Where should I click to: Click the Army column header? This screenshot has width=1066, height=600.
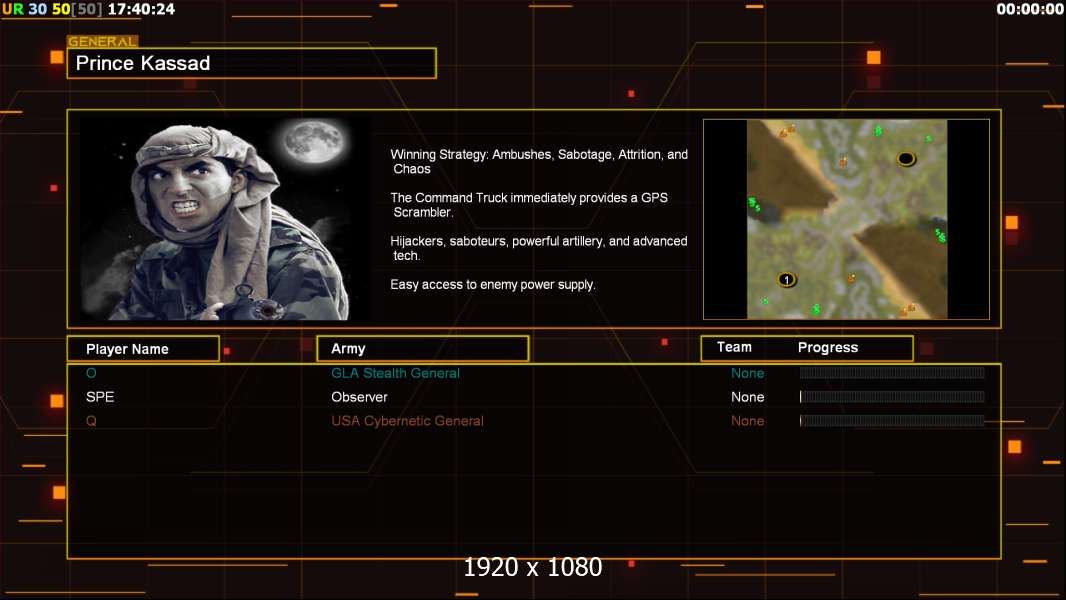click(423, 349)
